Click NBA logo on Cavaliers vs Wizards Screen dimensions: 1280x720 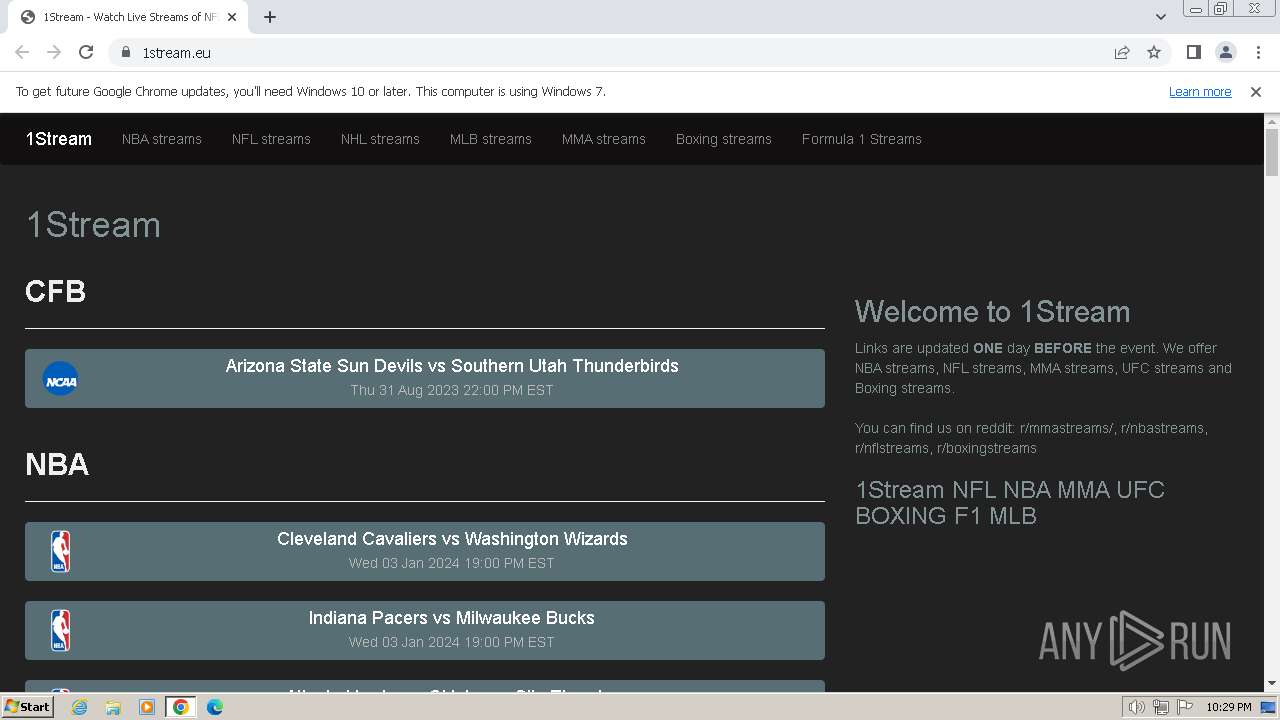(x=60, y=551)
